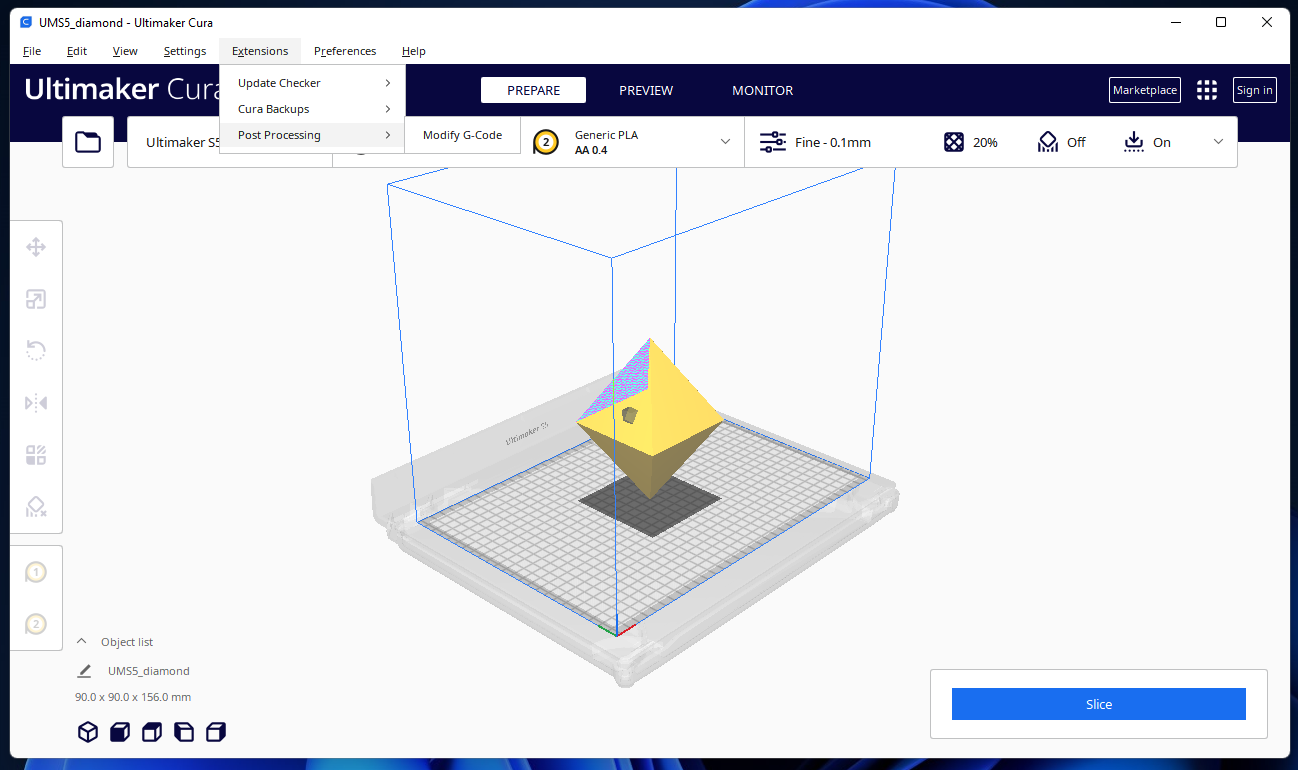Select the Support Blocker tool

(36, 507)
